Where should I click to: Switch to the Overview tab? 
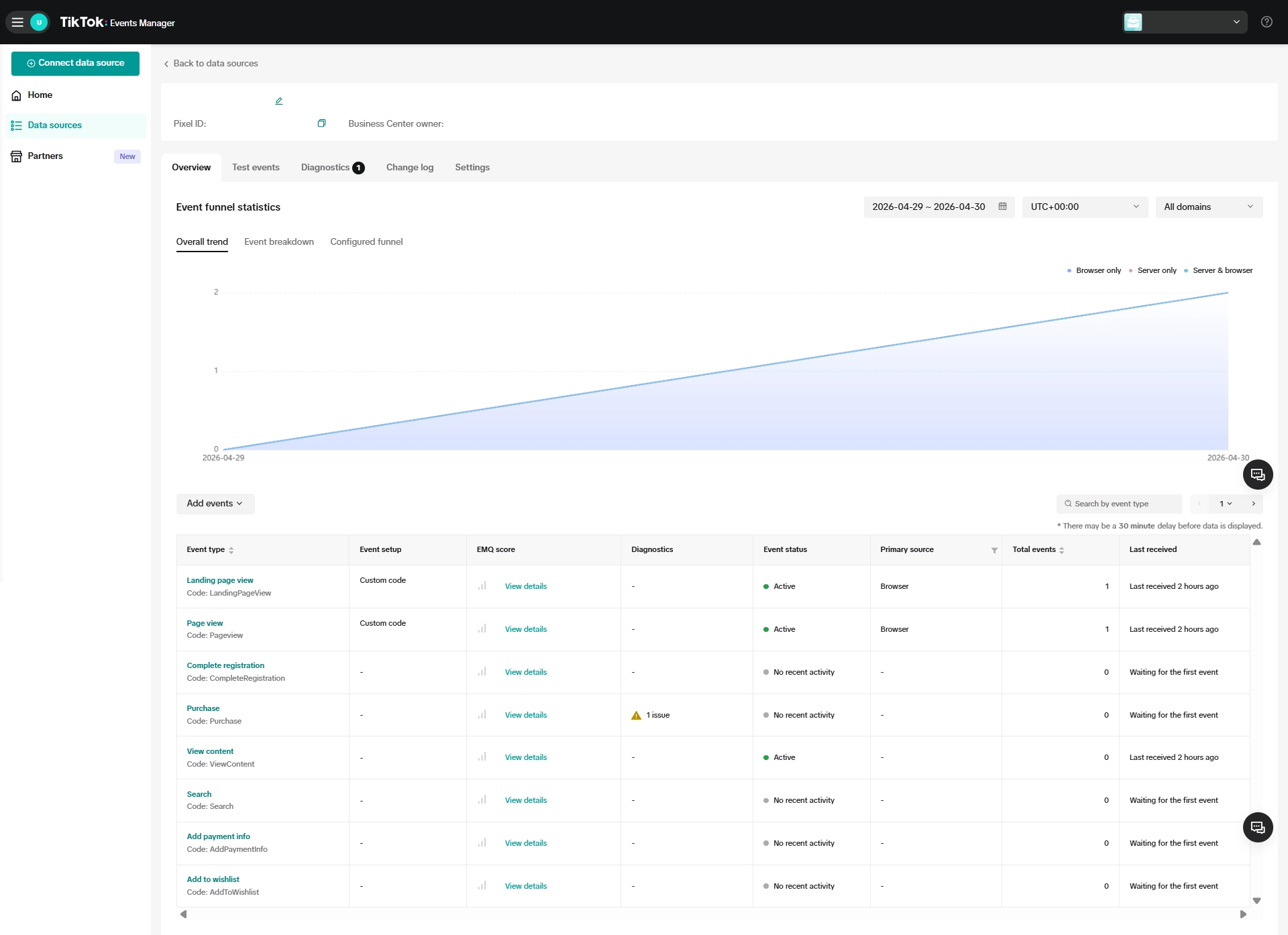(x=191, y=168)
